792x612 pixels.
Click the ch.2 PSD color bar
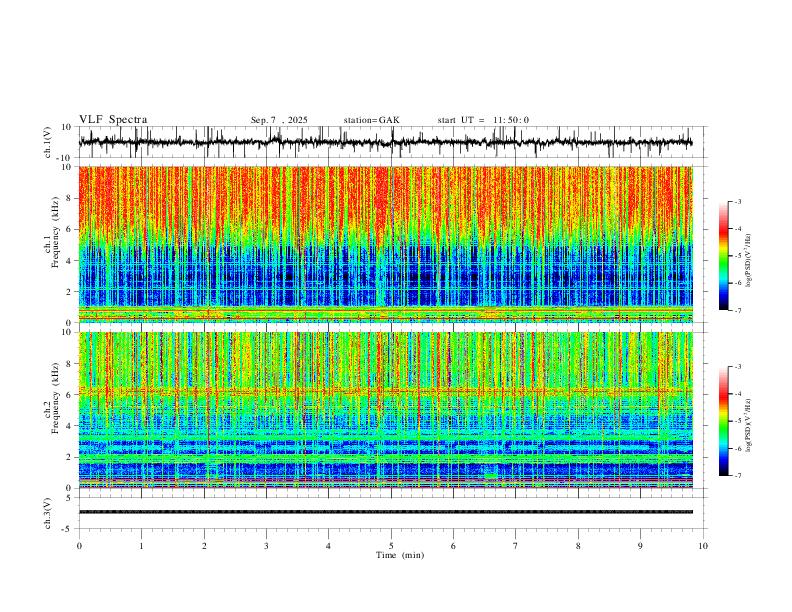pos(723,421)
